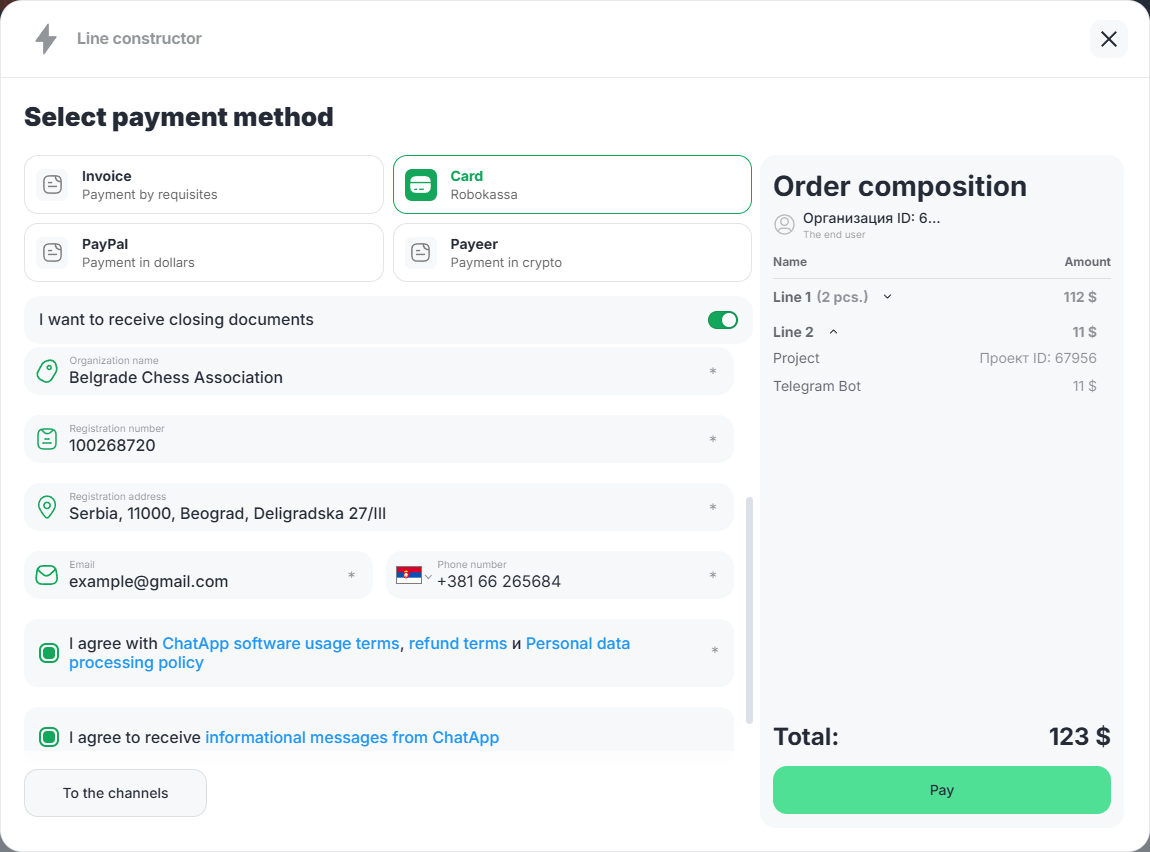The height and width of the screenshot is (852, 1150).
Task: Expand Line 1 order details
Action: pos(887,297)
